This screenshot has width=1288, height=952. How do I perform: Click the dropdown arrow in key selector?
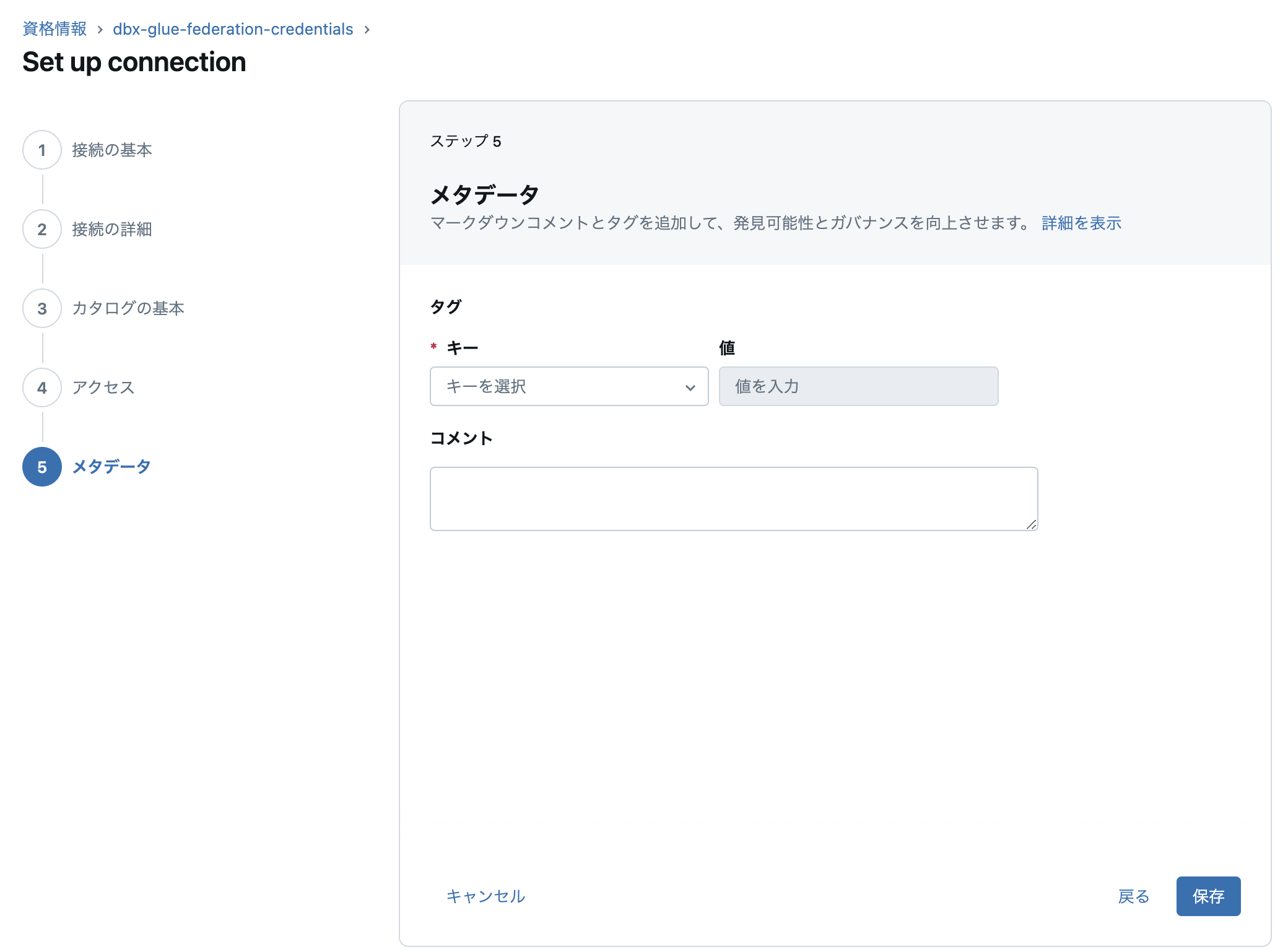pos(690,387)
